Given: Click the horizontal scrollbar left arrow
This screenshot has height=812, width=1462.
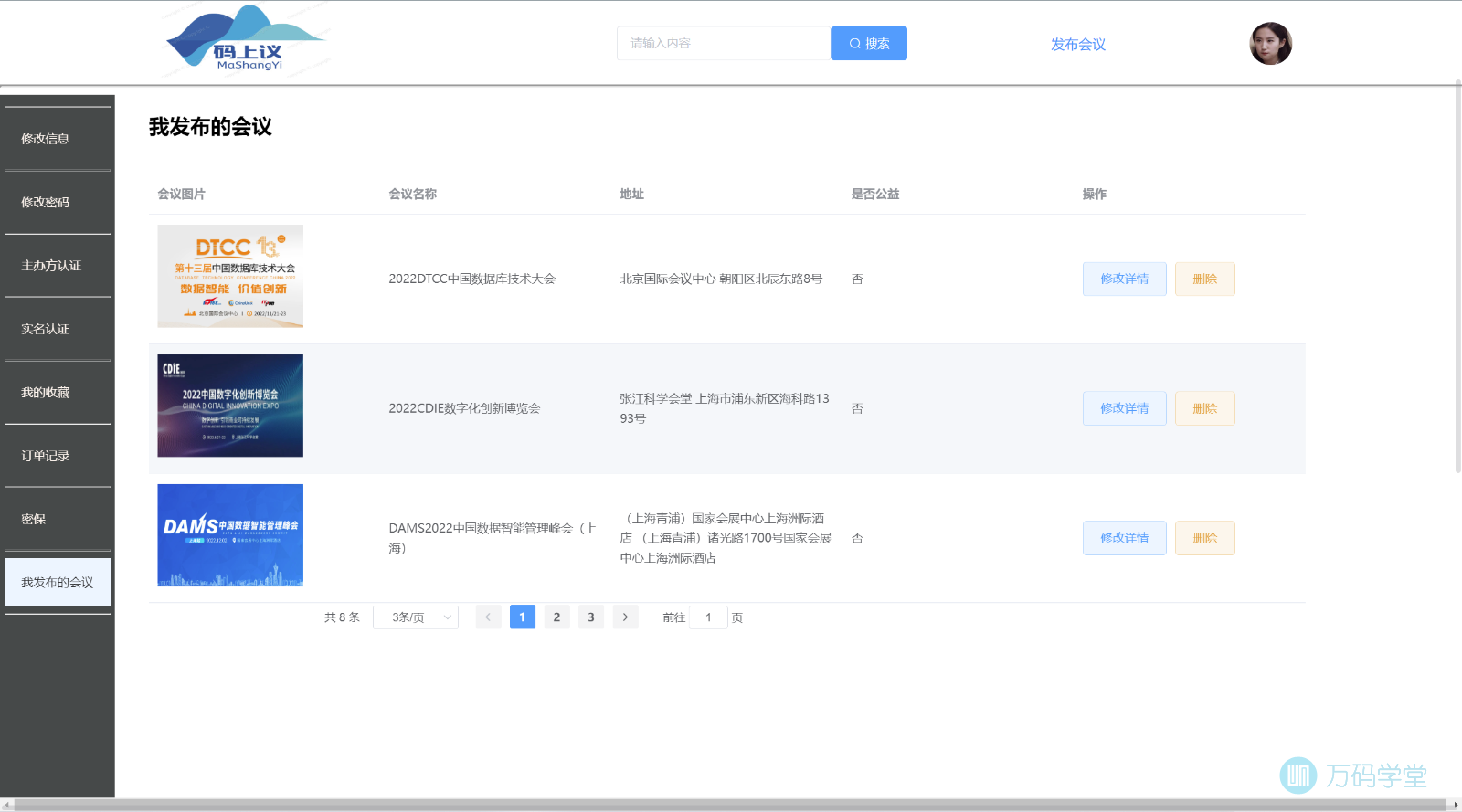Looking at the screenshot, I should [x=5, y=805].
